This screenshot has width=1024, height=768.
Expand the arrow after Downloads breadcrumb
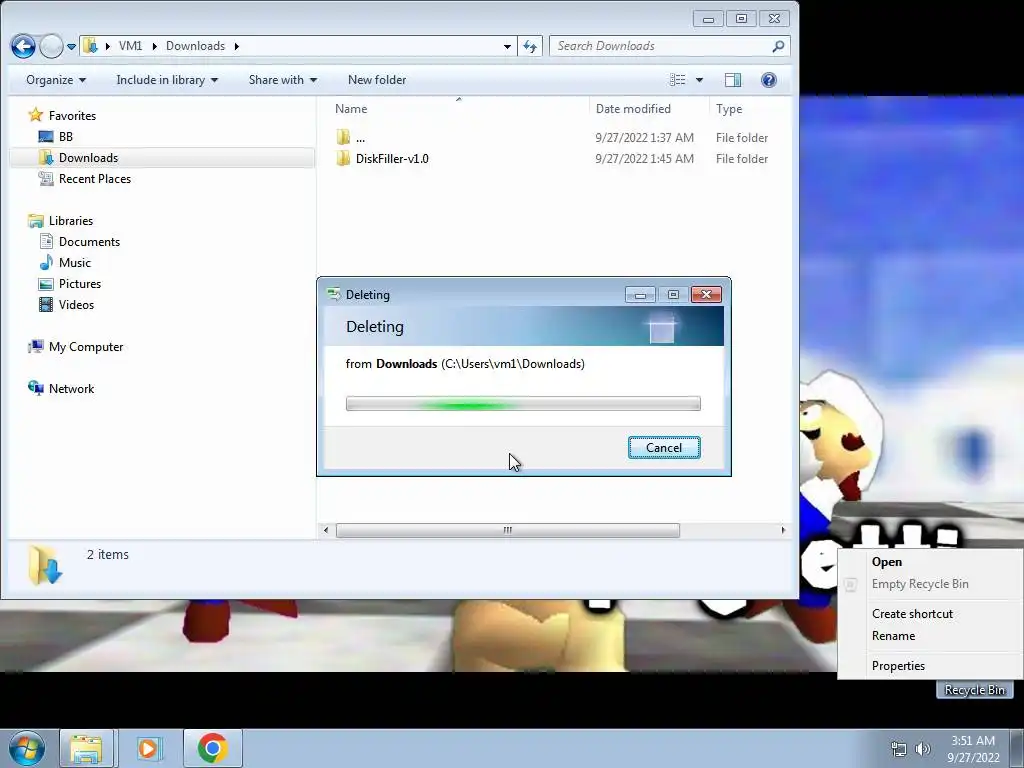click(236, 46)
